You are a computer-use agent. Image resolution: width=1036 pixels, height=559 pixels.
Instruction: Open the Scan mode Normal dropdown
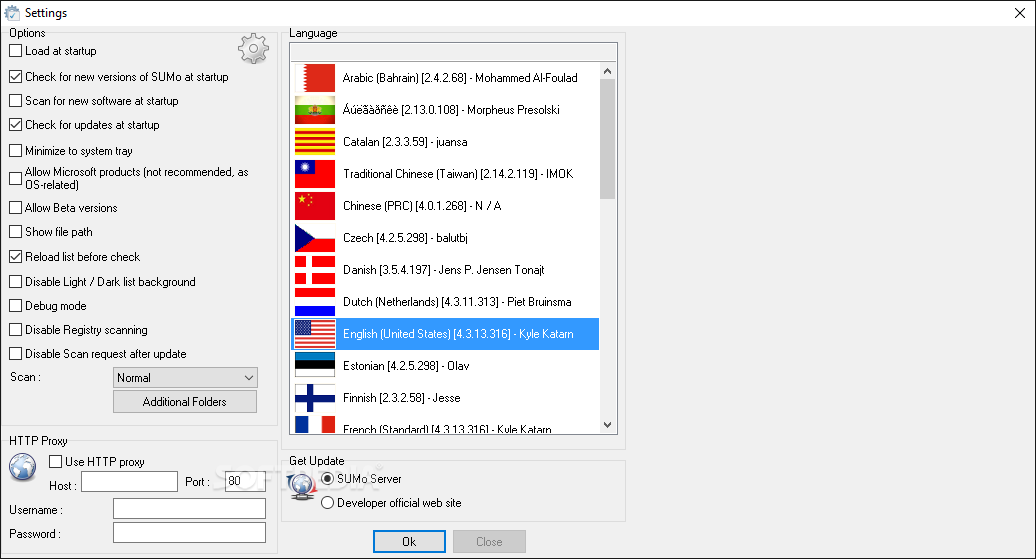185,378
